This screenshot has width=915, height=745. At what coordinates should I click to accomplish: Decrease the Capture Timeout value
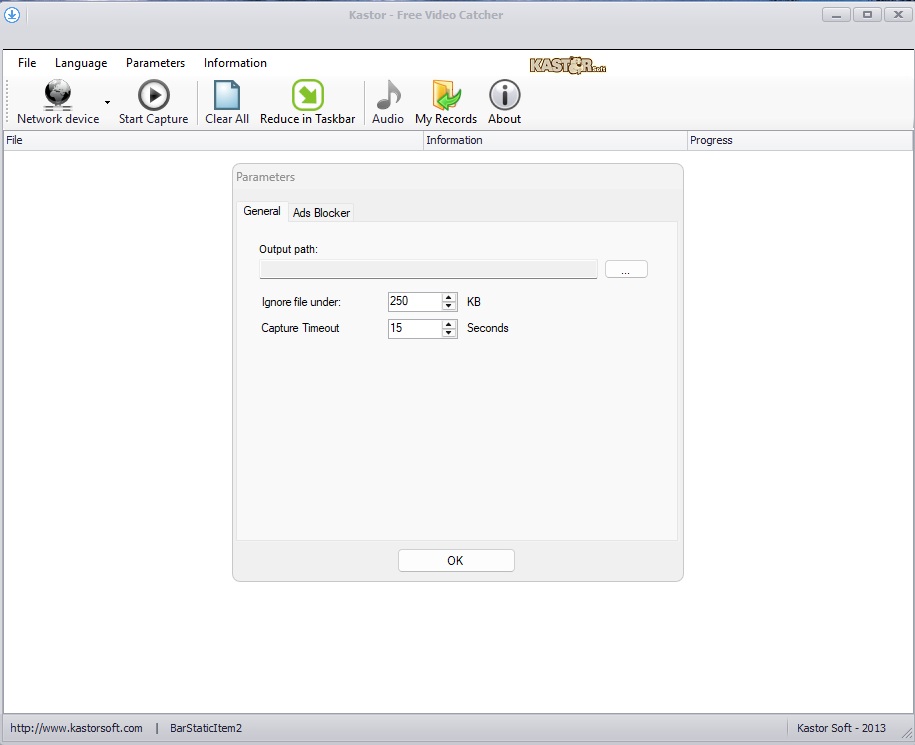click(x=449, y=333)
